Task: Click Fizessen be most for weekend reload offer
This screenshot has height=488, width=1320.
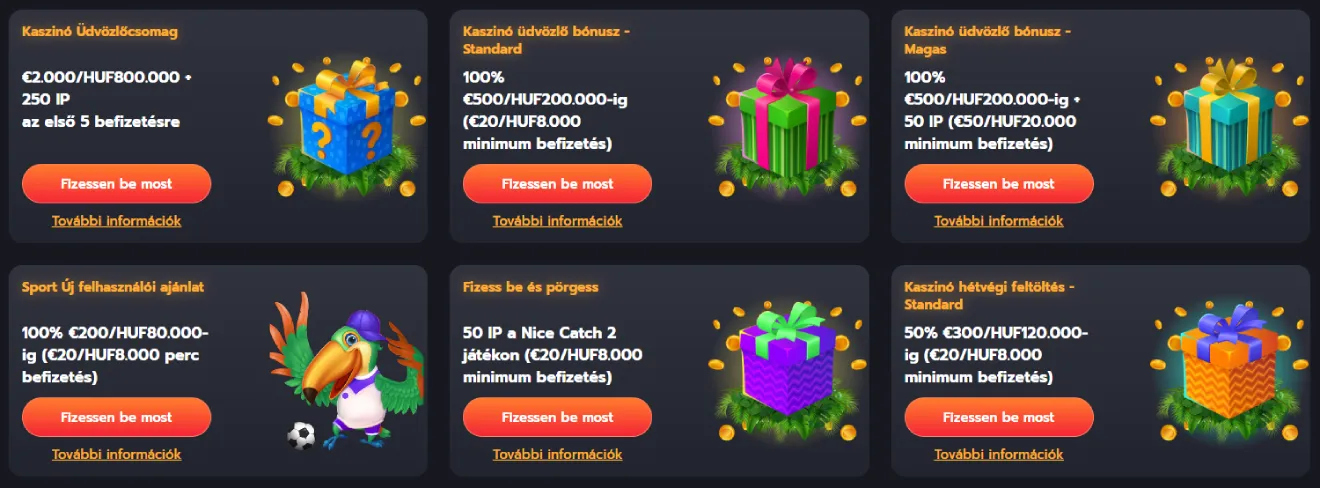Action: (999, 417)
